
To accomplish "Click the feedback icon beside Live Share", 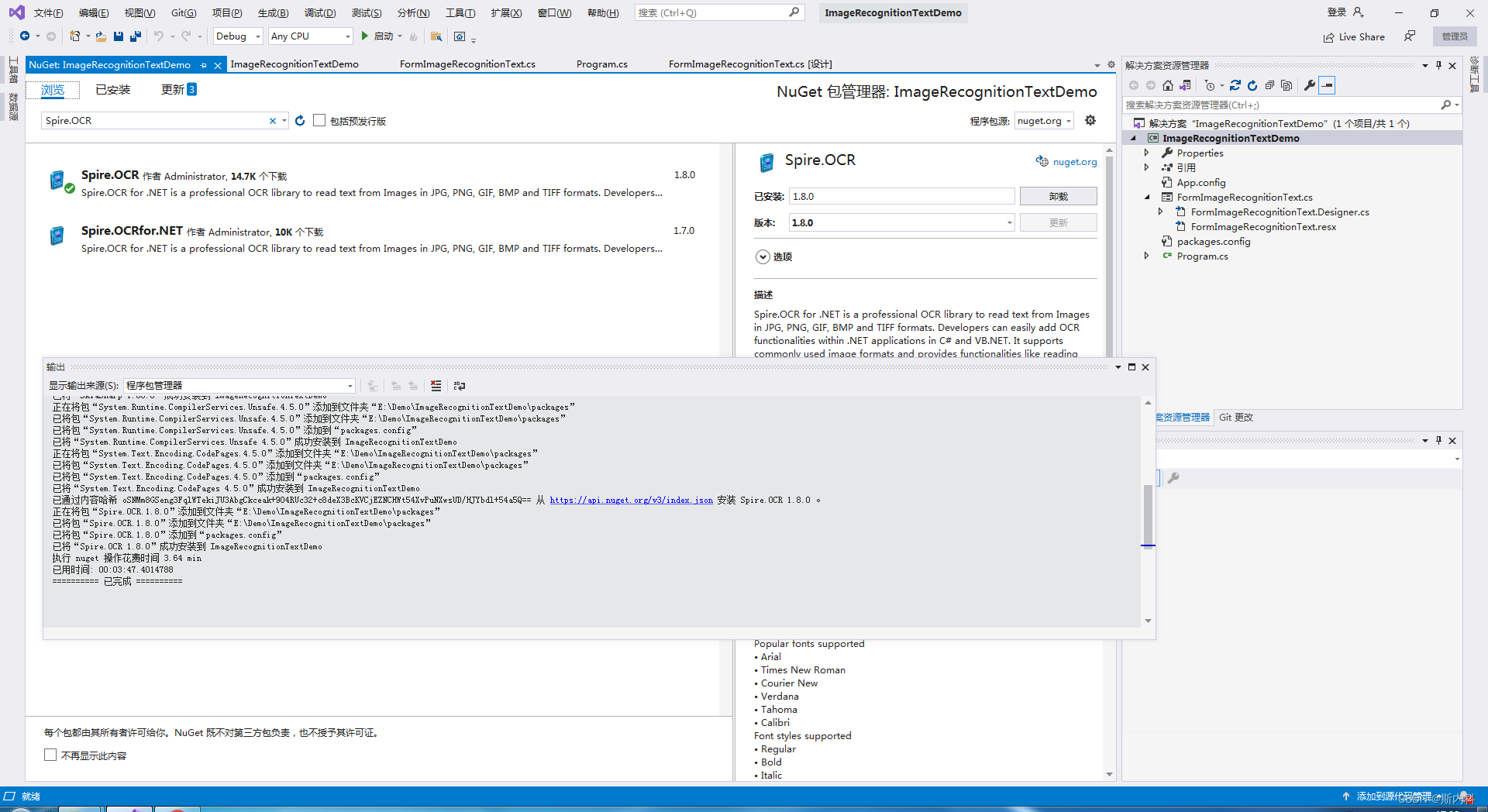I will click(x=1410, y=36).
